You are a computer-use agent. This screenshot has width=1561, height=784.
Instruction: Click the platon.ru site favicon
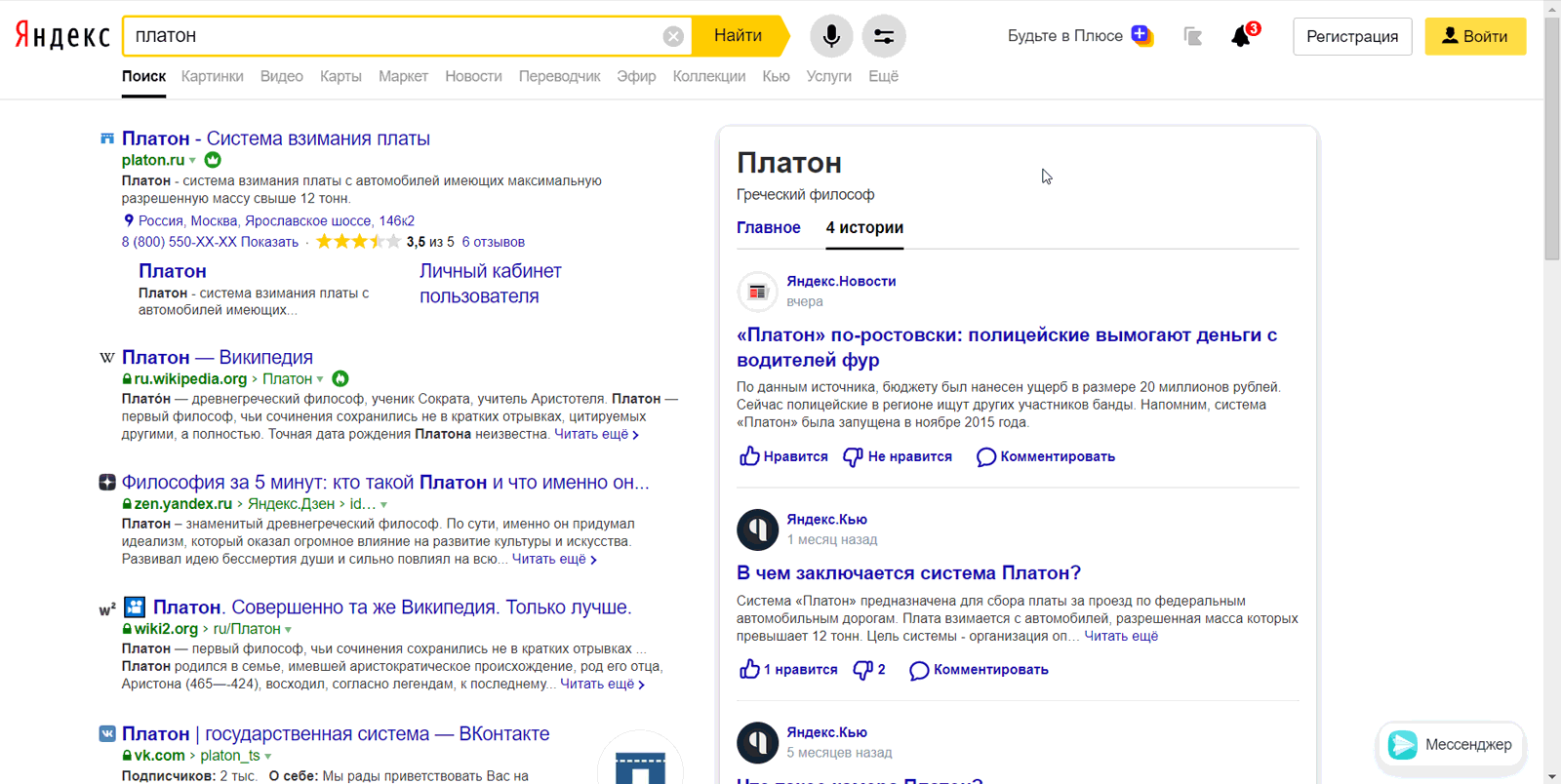[107, 138]
